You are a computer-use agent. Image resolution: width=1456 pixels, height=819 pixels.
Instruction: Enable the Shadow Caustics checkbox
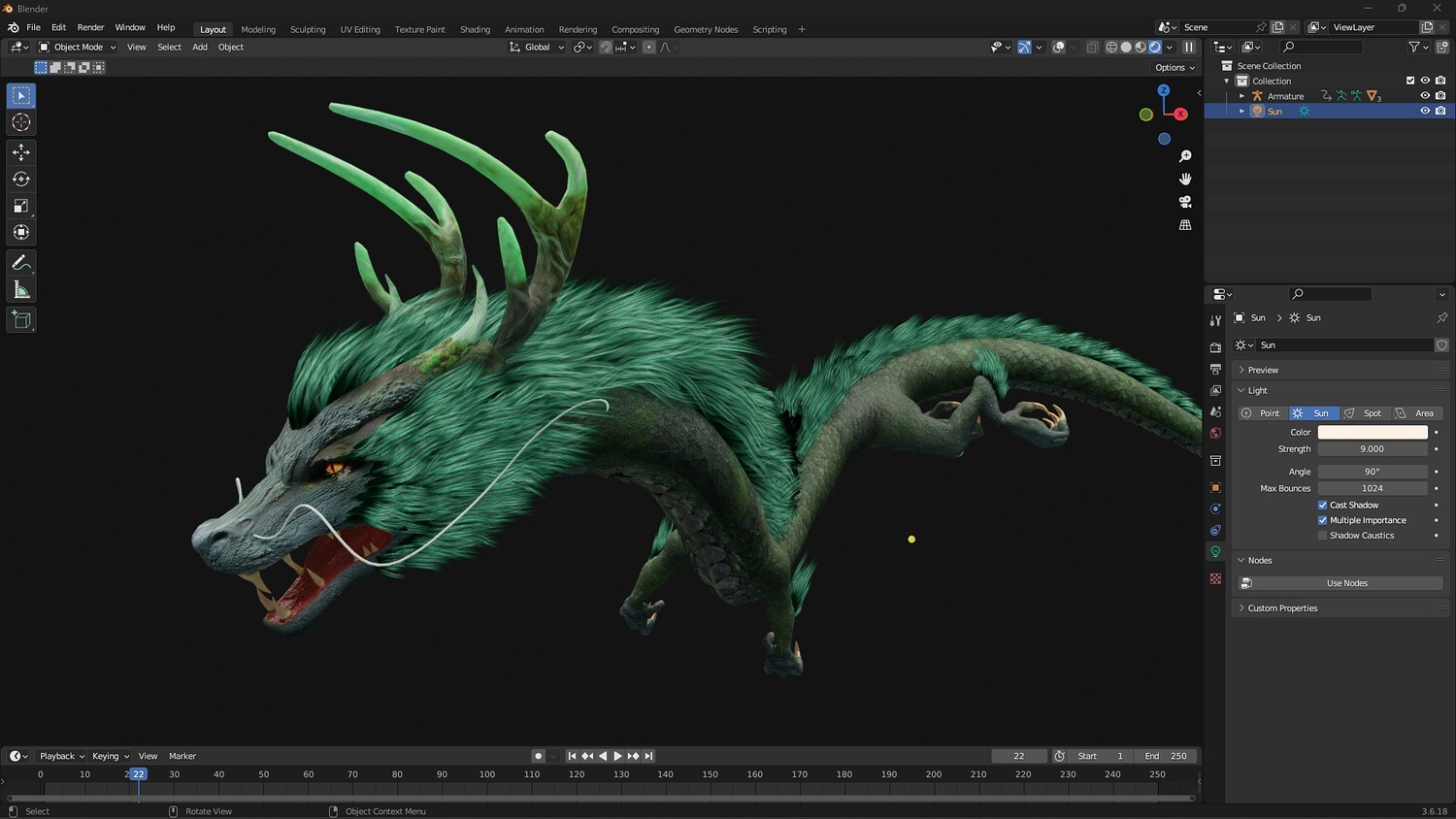tap(1322, 536)
